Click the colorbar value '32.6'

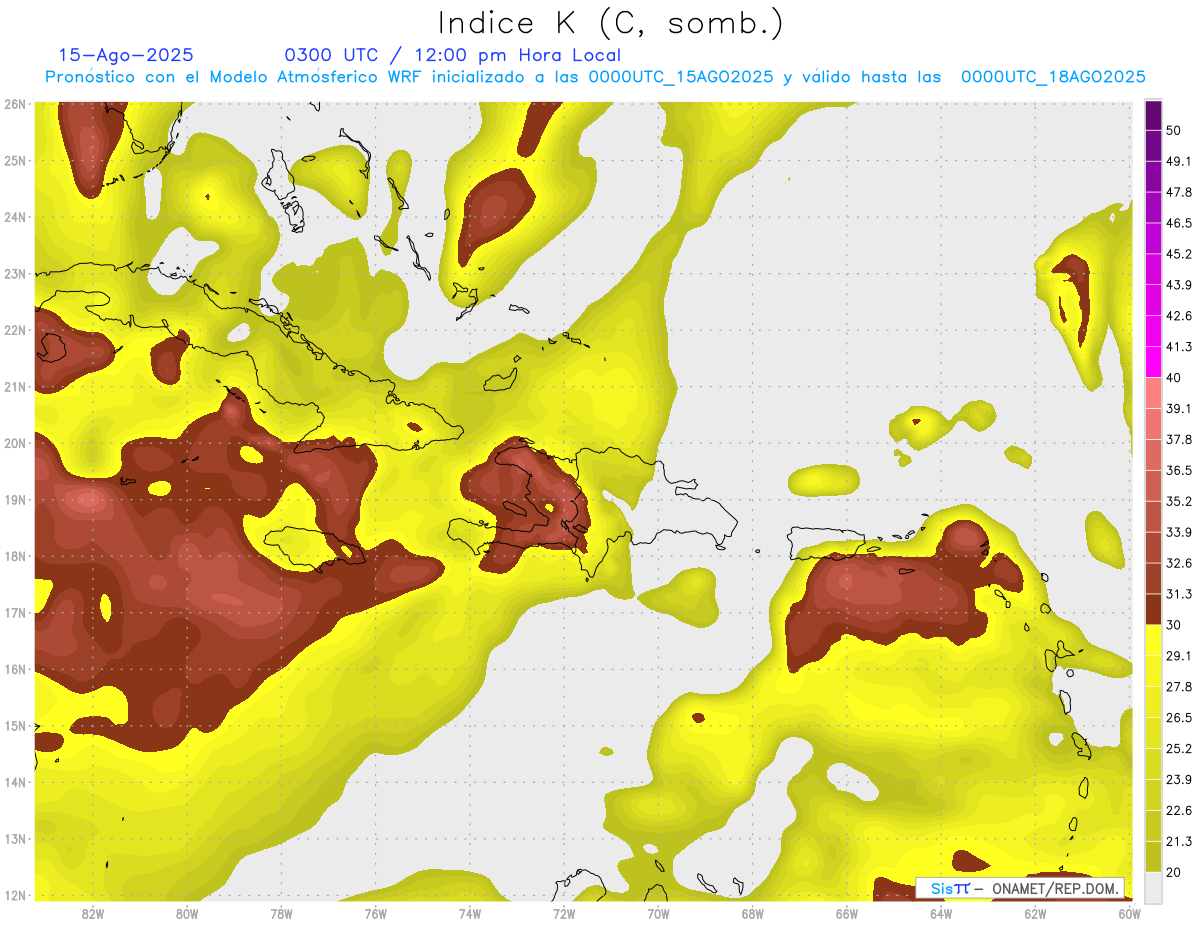tap(1179, 563)
